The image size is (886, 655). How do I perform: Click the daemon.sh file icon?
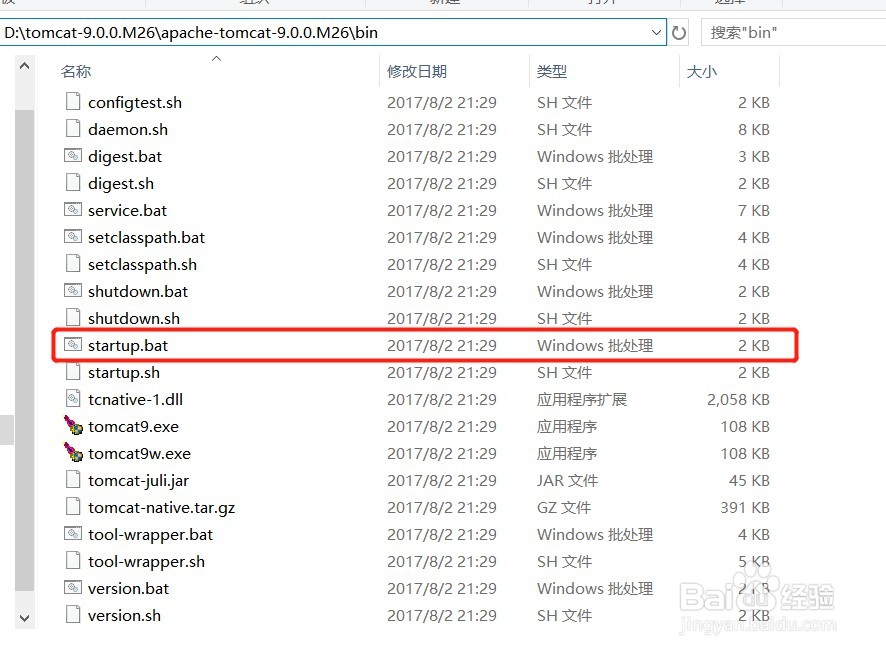click(73, 129)
